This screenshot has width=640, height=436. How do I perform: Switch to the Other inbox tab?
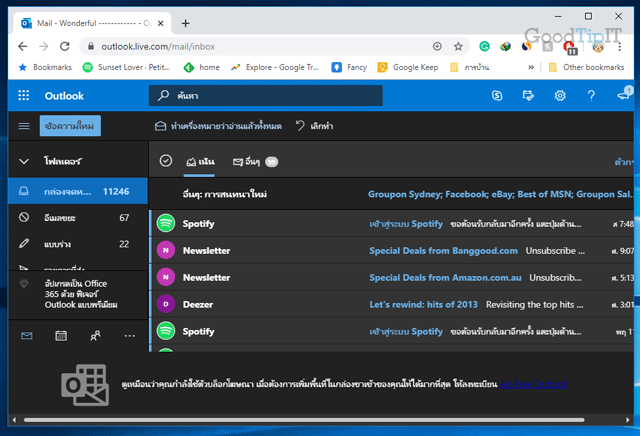click(255, 162)
